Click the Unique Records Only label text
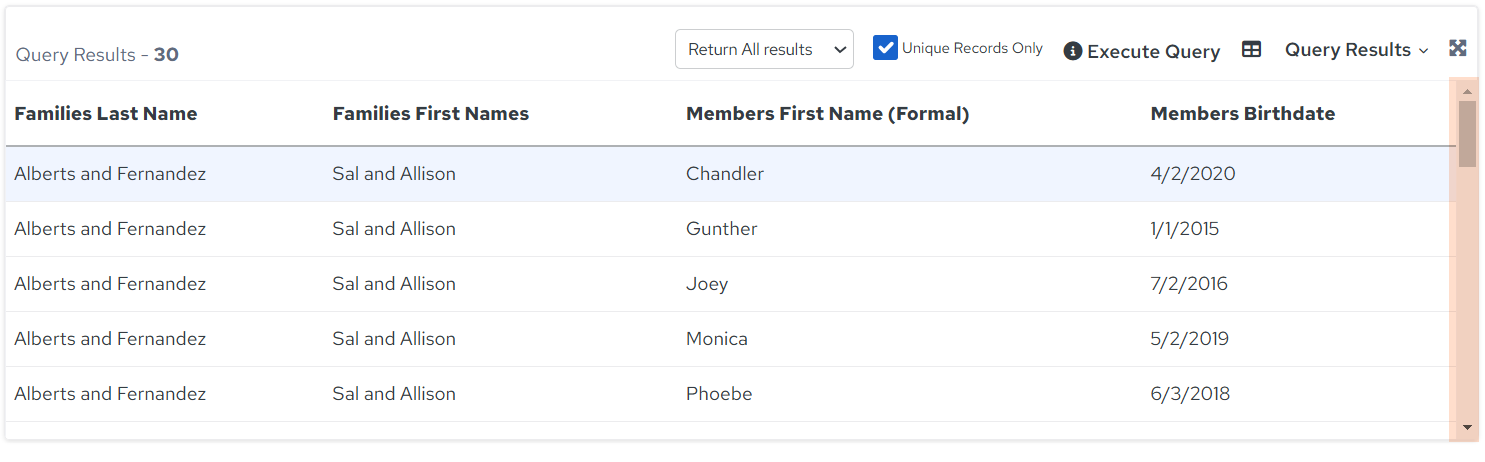The width and height of the screenshot is (1485, 462). (972, 48)
